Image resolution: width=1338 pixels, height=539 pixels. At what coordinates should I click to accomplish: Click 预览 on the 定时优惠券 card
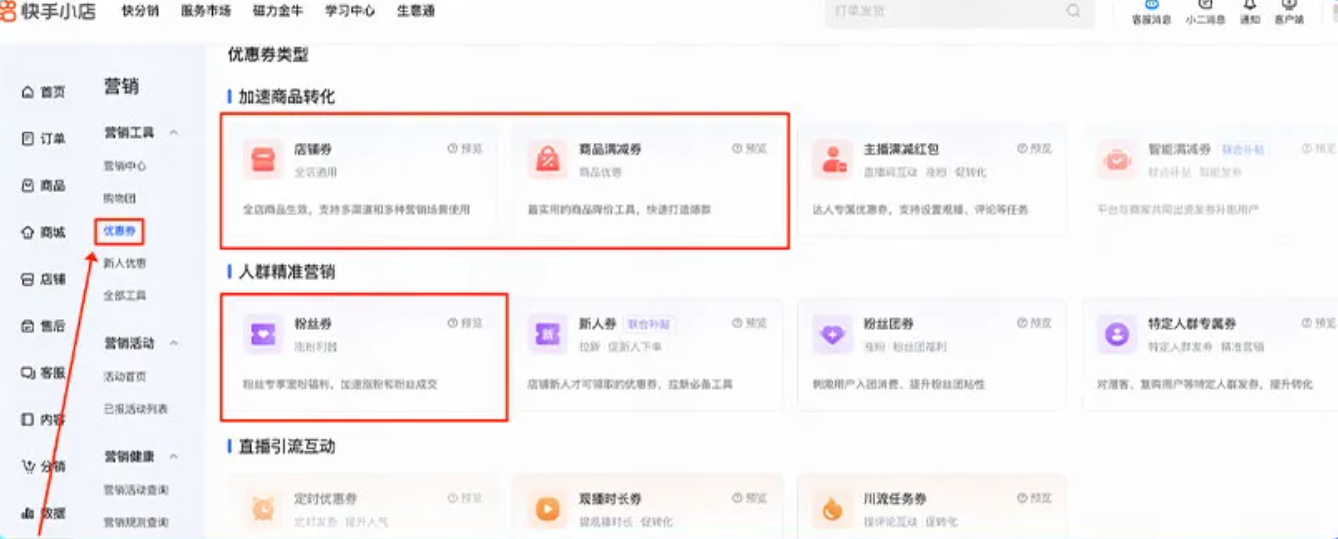click(x=465, y=498)
